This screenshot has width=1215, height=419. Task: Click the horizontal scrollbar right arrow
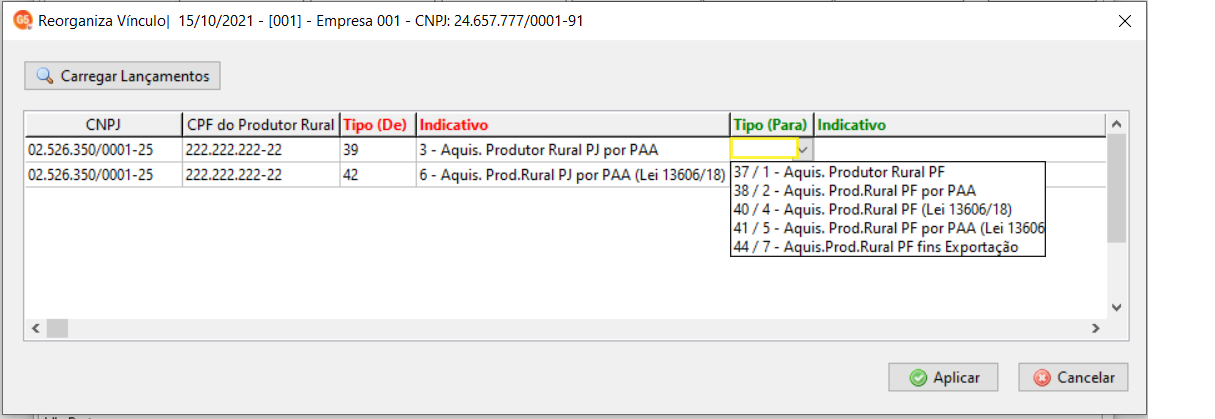[x=1096, y=328]
